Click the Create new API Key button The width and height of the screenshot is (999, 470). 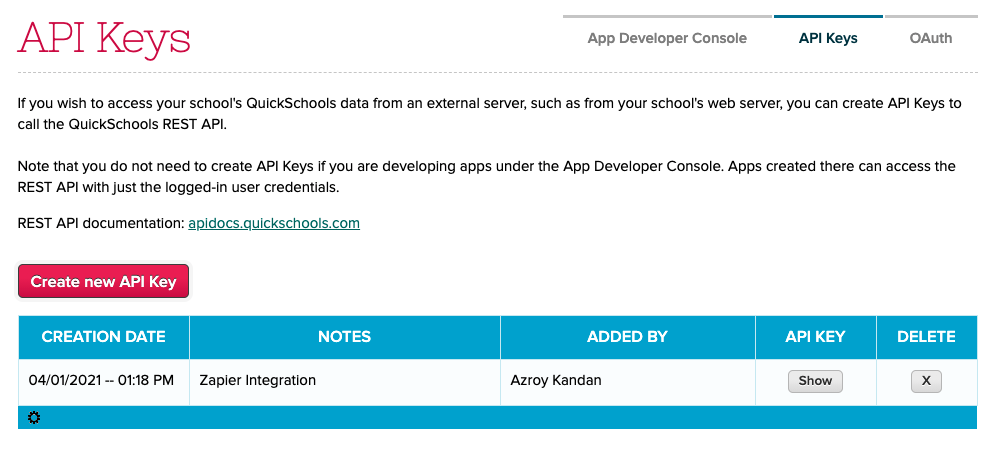[x=103, y=281]
